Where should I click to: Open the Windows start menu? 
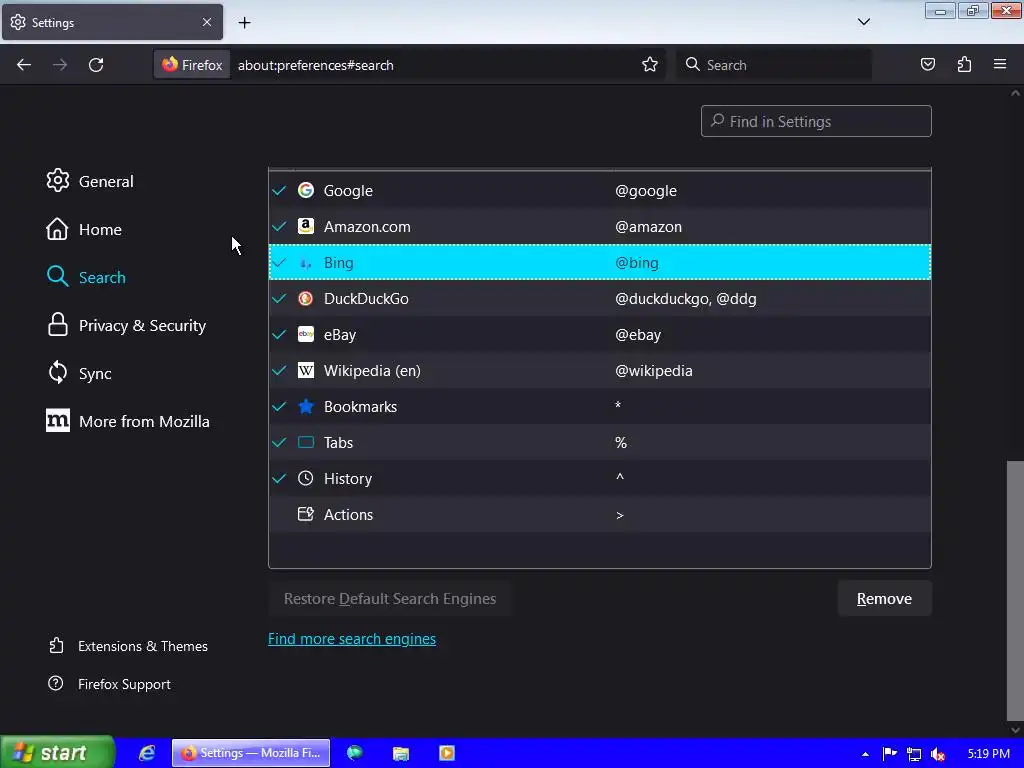click(57, 753)
